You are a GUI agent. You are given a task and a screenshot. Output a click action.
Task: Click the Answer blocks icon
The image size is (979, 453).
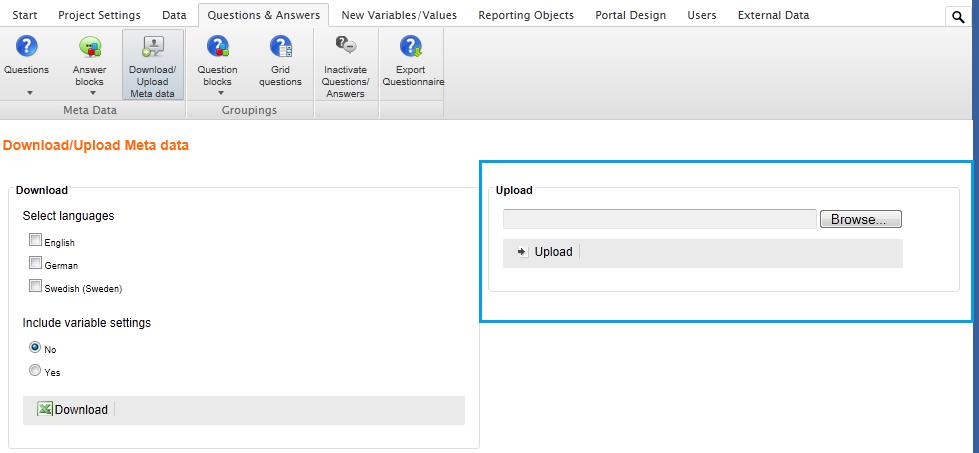pyautogui.click(x=90, y=47)
